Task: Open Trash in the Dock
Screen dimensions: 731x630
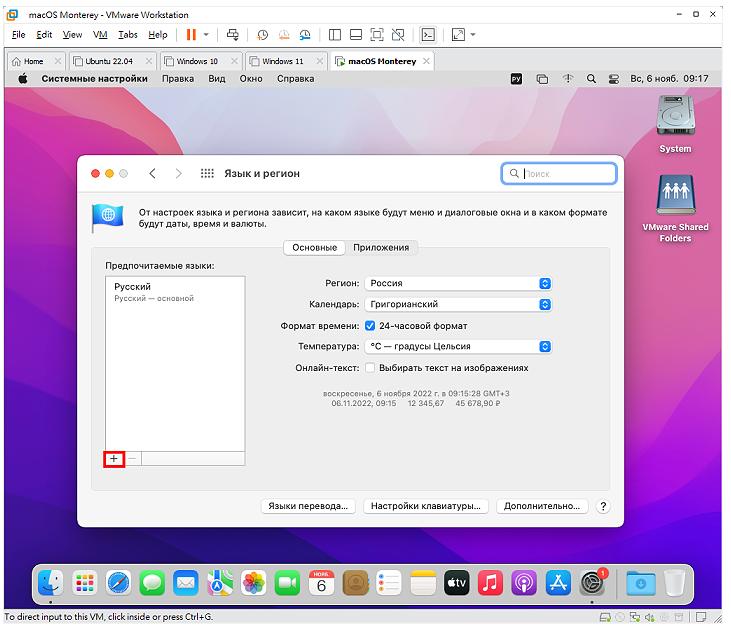Action: click(674, 583)
